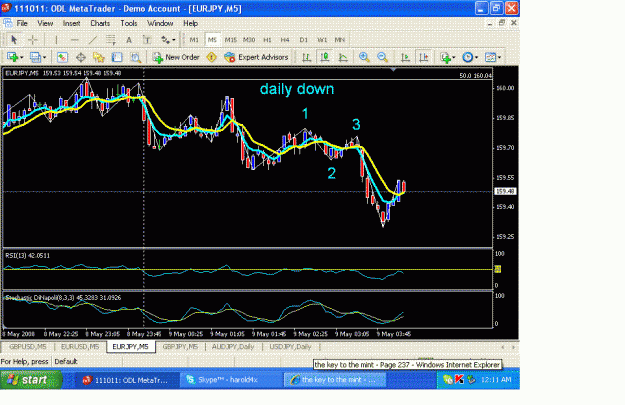625x405 pixels.
Task: Switch to the USDJPY,Daily chart tab
Action: click(290, 347)
